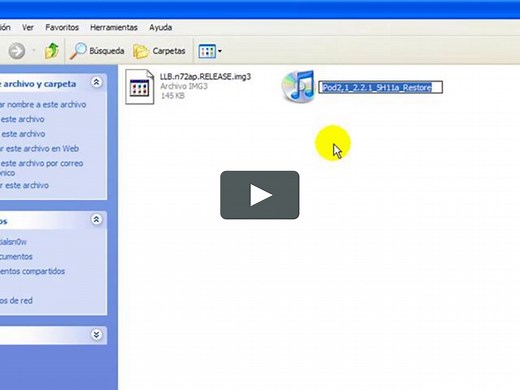Select the iTunes restore file icon
Image resolution: width=520 pixels, height=390 pixels.
pos(298,86)
